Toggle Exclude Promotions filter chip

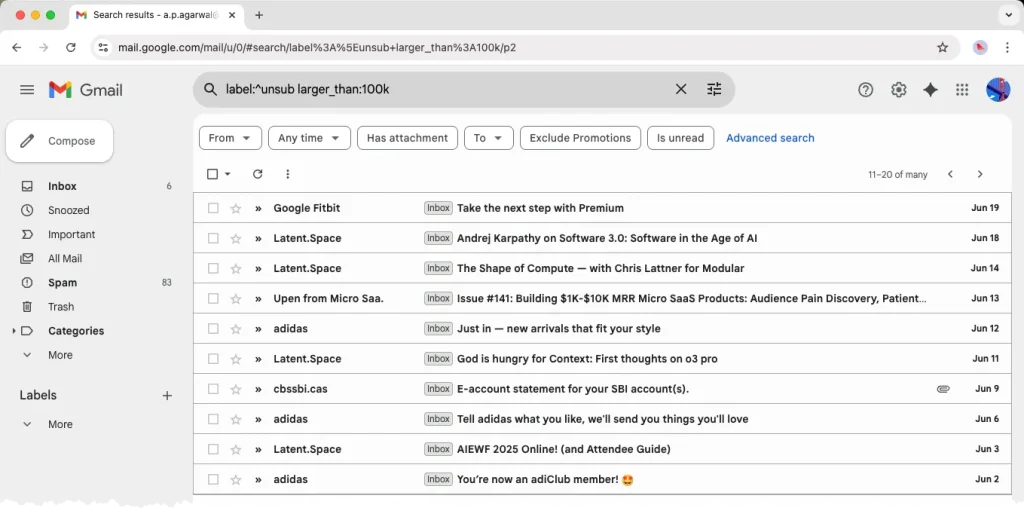[580, 138]
